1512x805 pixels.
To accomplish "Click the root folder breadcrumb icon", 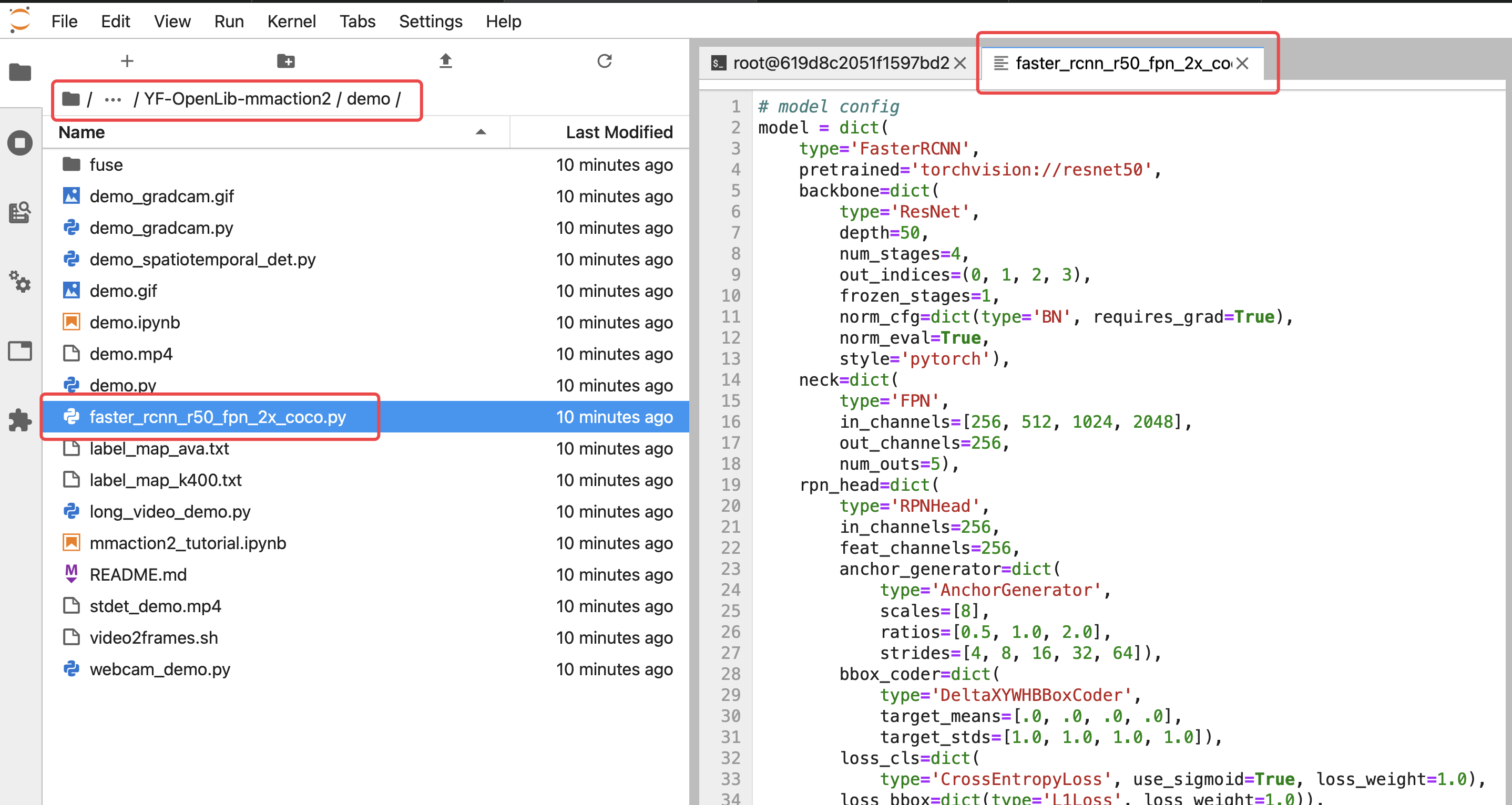I will (71, 99).
